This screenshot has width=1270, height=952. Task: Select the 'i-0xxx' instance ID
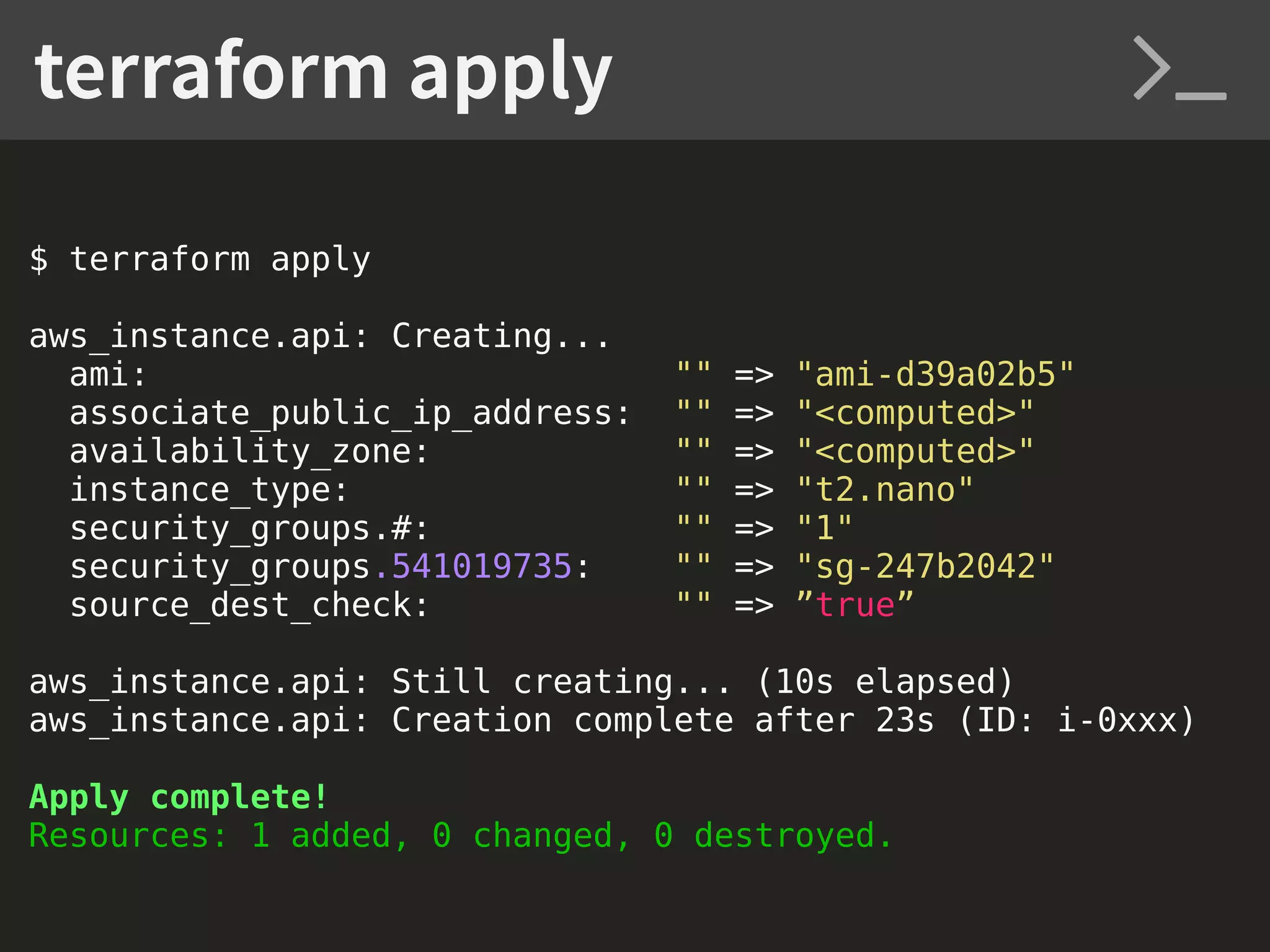(1117, 720)
